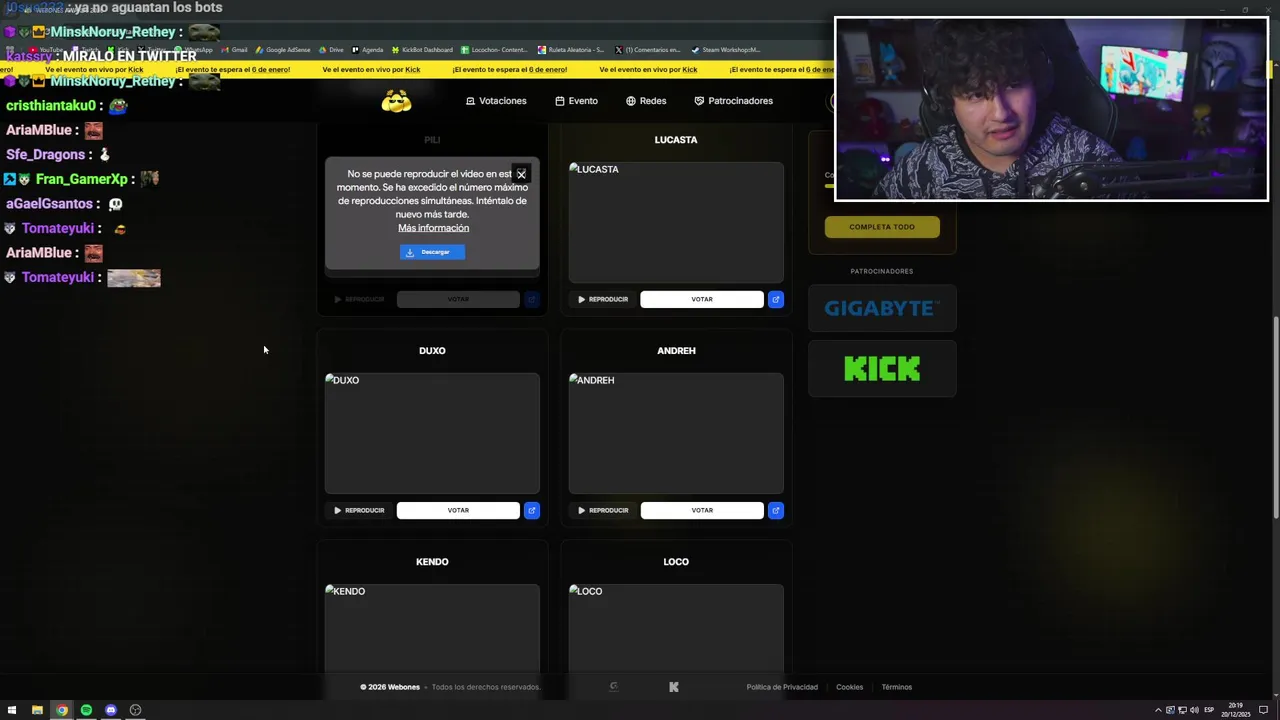
Task: Play the LUCASTA video with Reproducir
Action: click(603, 299)
